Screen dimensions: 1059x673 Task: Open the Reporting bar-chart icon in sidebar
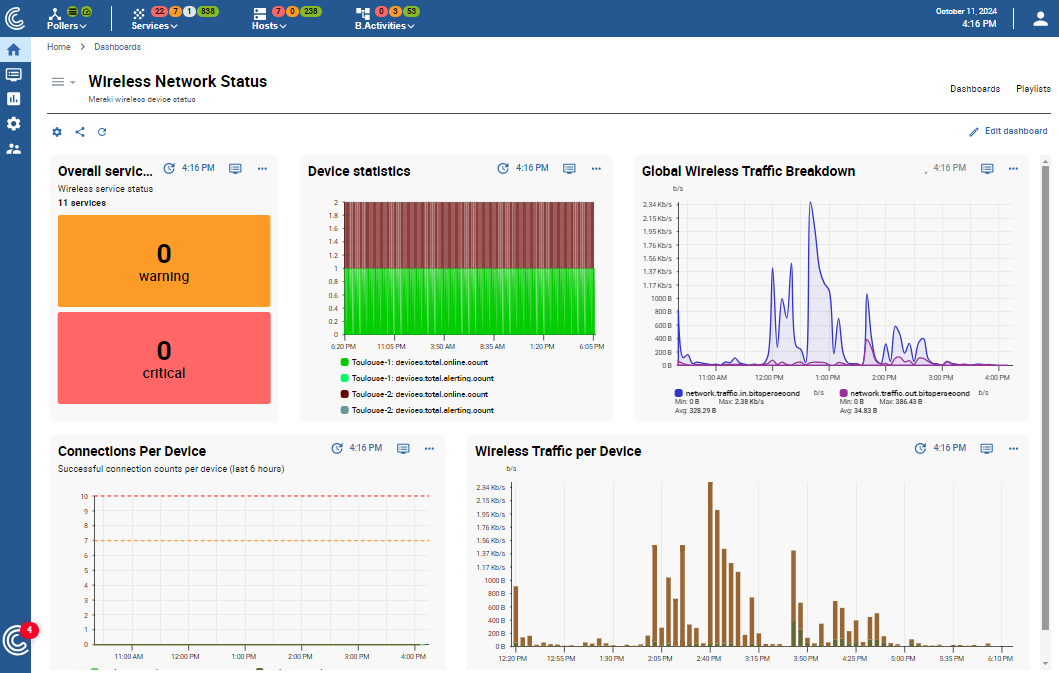click(14, 98)
